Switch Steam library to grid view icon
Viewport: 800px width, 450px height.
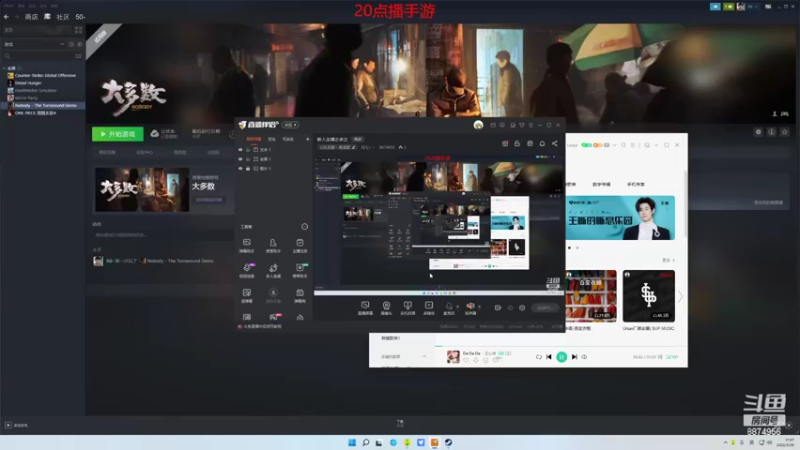78,30
